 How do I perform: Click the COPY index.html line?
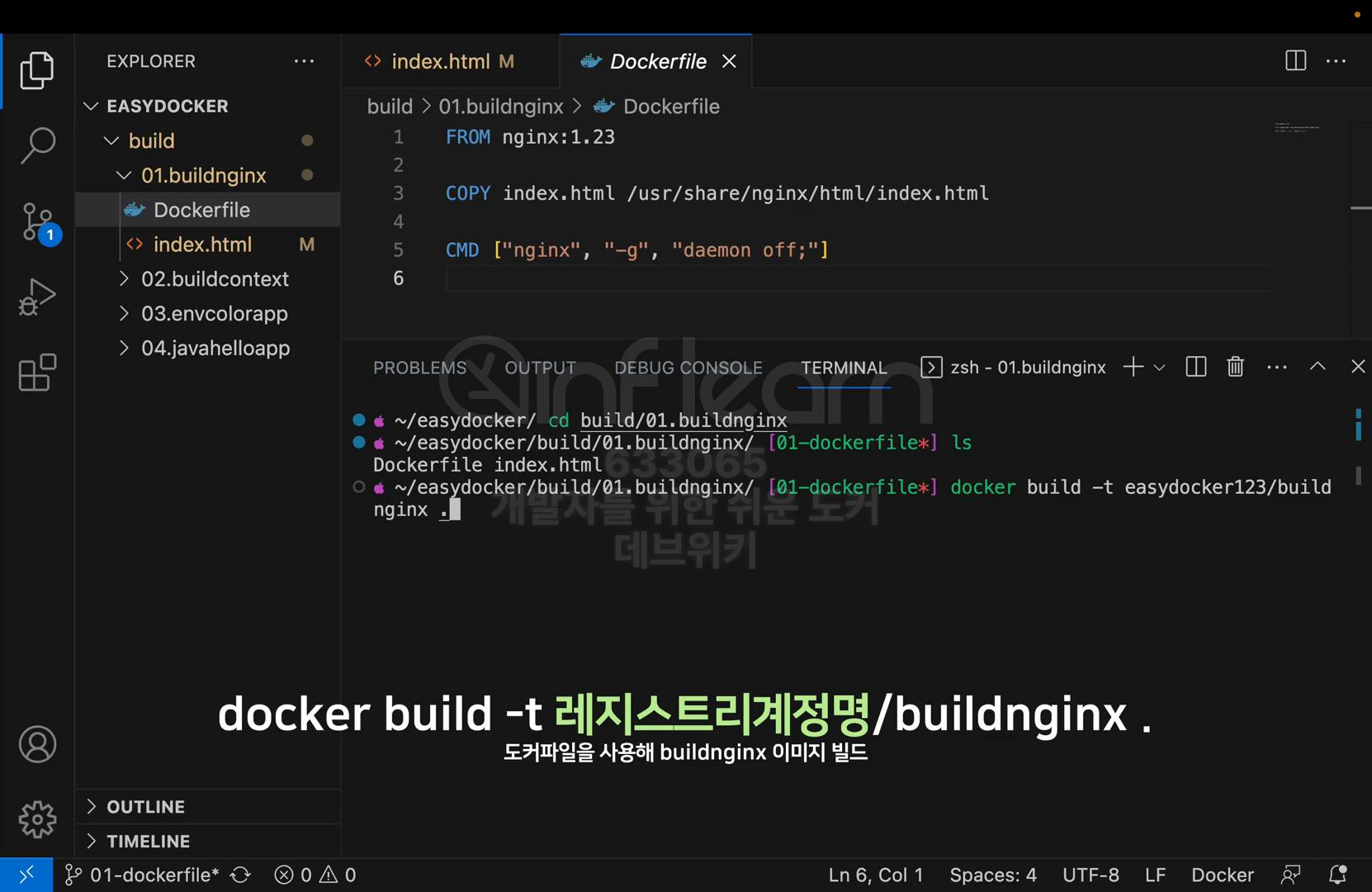(x=717, y=193)
